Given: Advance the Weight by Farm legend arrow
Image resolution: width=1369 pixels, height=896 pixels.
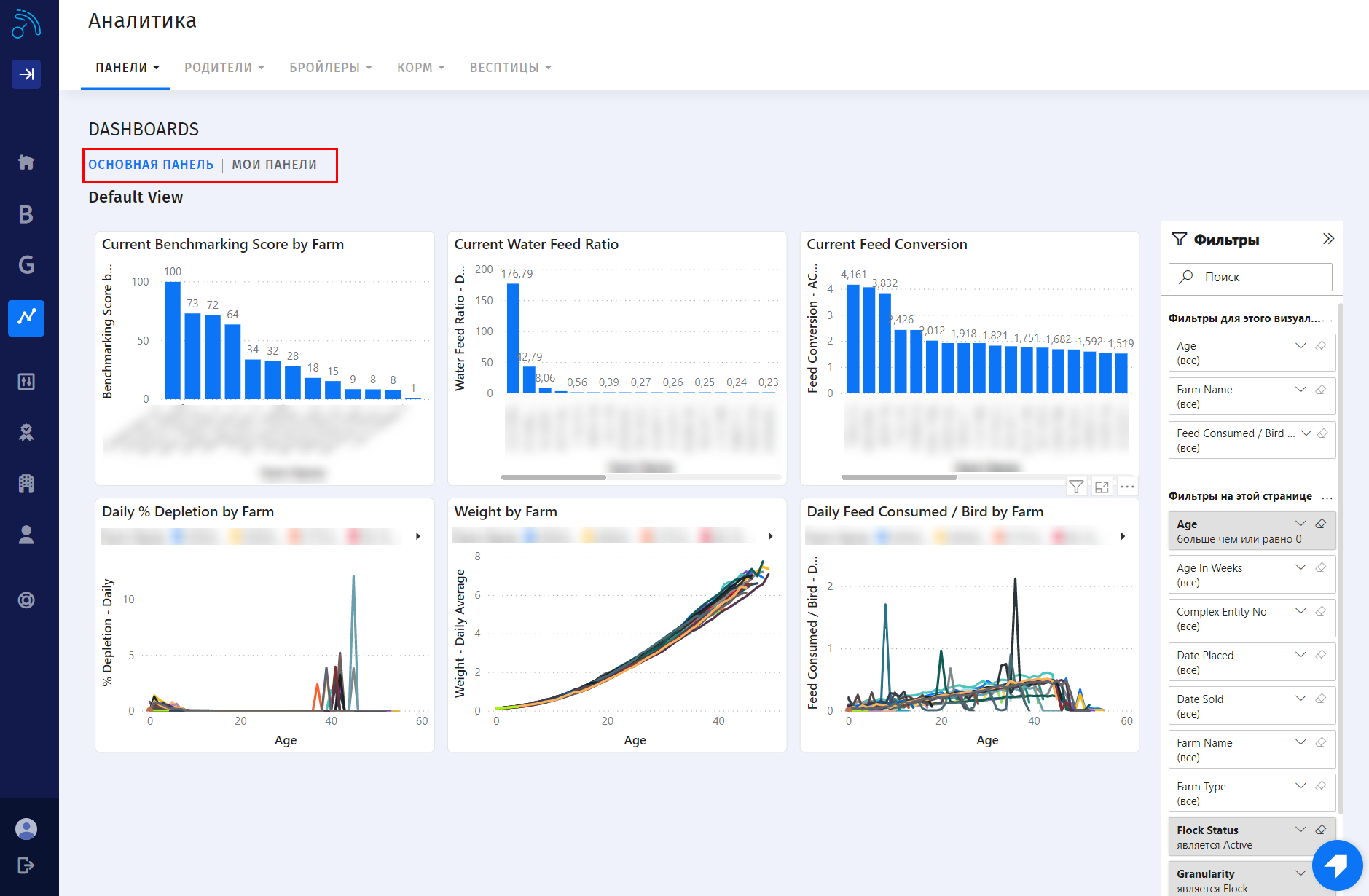Looking at the screenshot, I should 770,536.
